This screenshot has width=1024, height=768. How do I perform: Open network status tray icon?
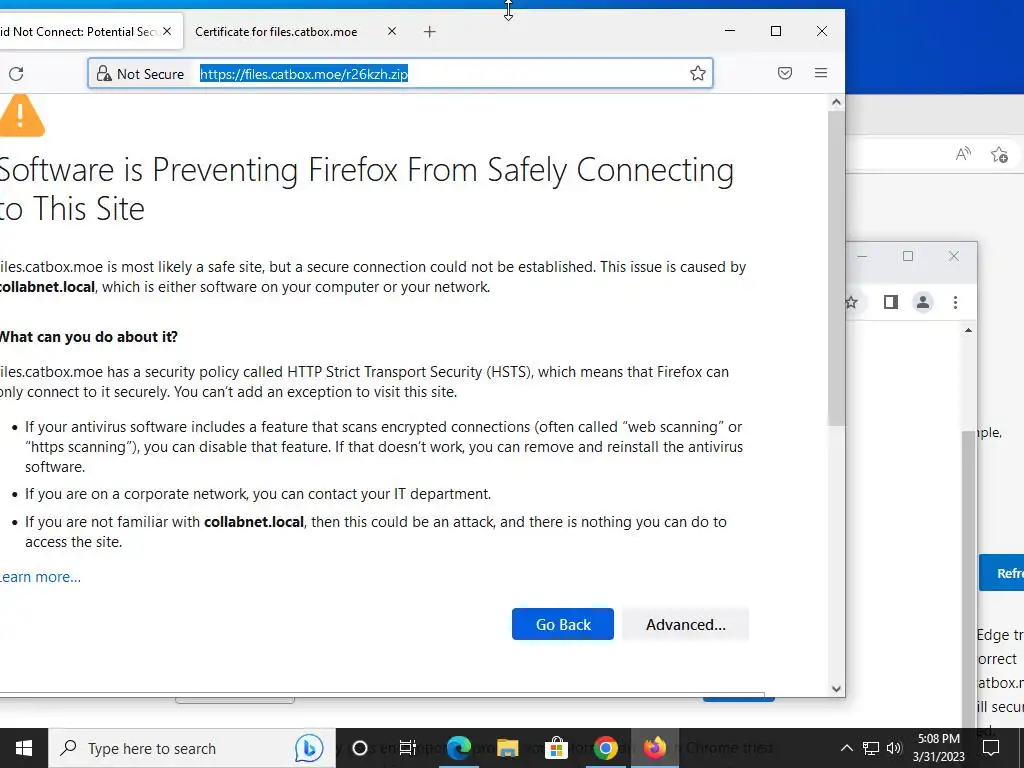[871, 748]
